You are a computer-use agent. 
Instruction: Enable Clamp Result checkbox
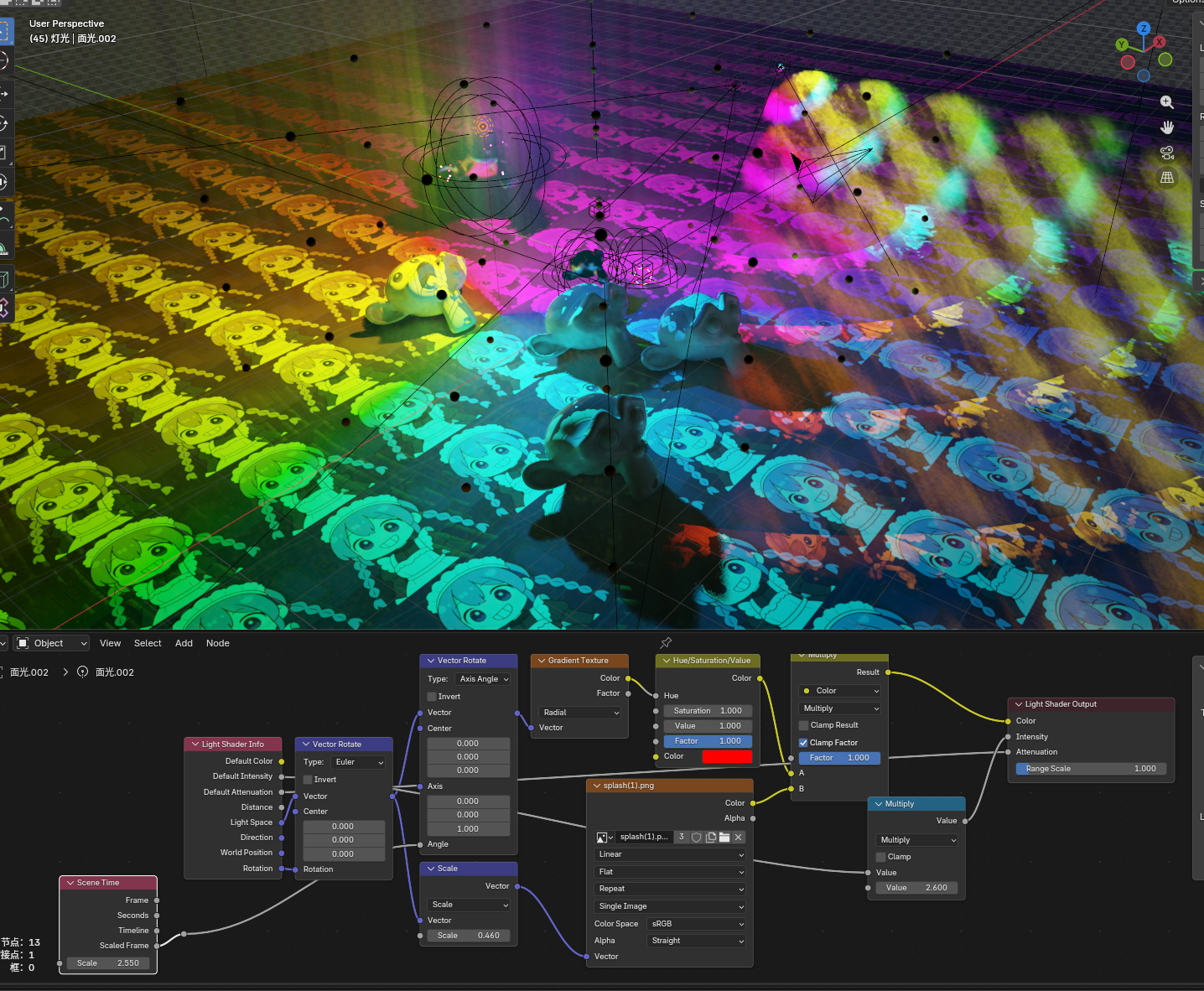pyautogui.click(x=803, y=725)
